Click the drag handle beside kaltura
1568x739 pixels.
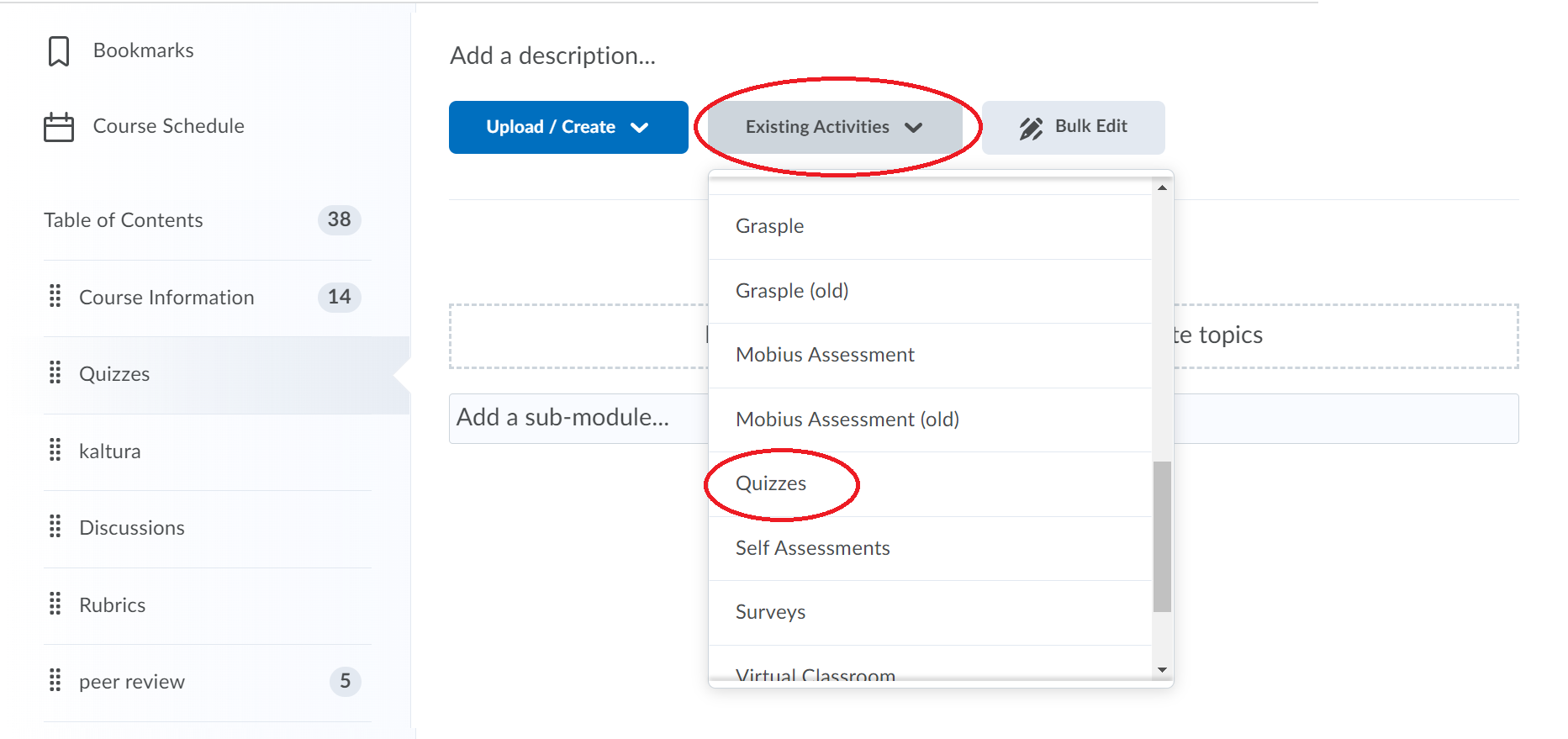55,451
